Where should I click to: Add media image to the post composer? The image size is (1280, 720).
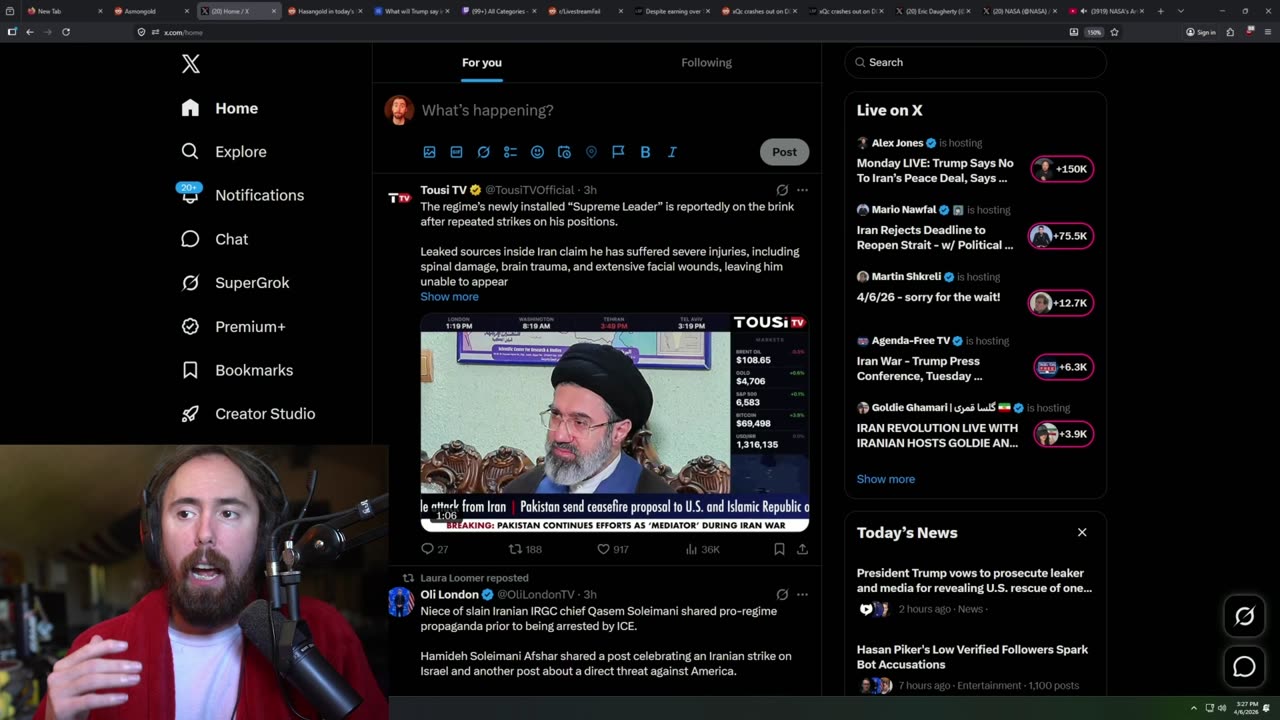point(429,152)
